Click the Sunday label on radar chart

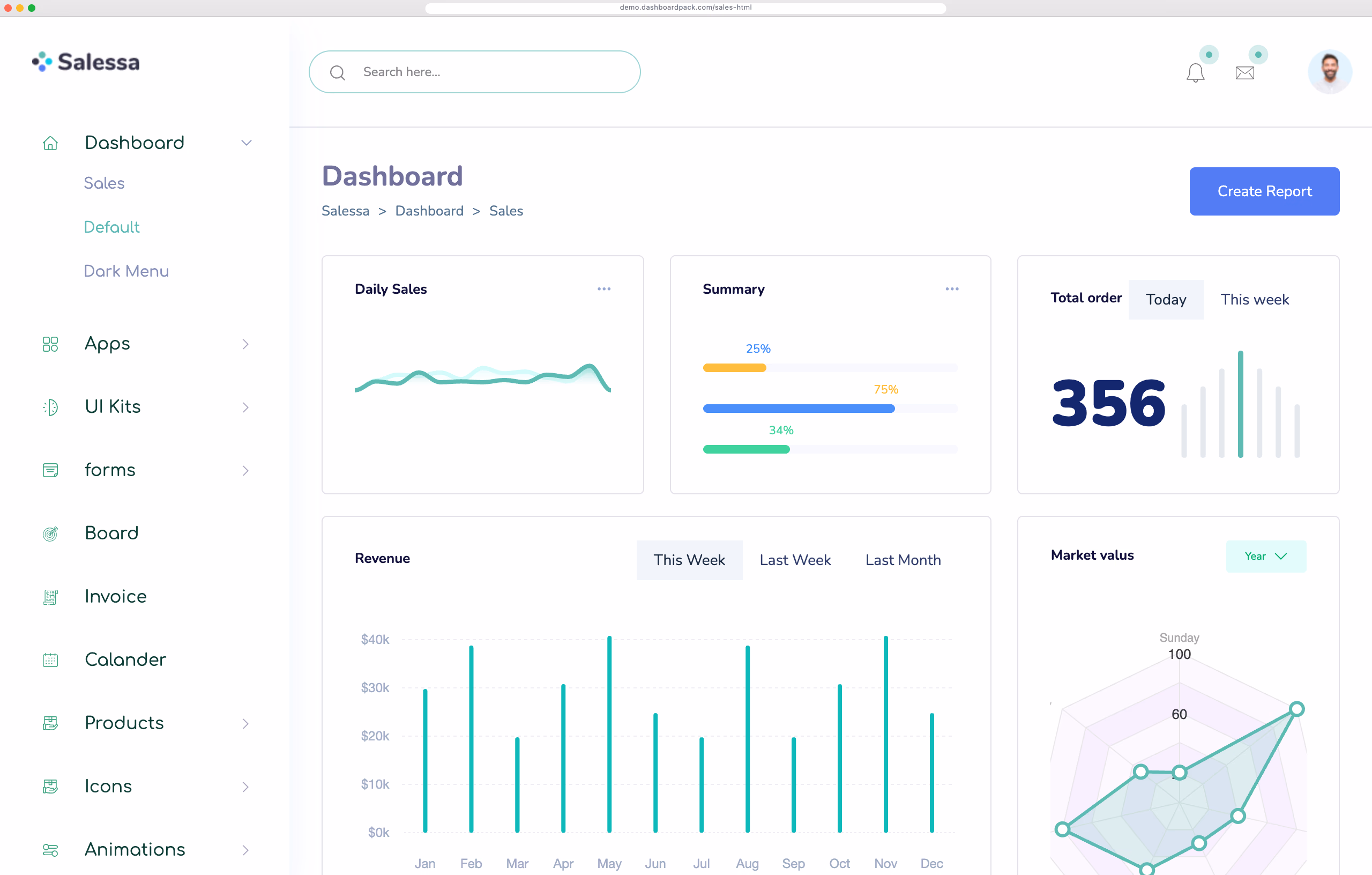point(1179,637)
